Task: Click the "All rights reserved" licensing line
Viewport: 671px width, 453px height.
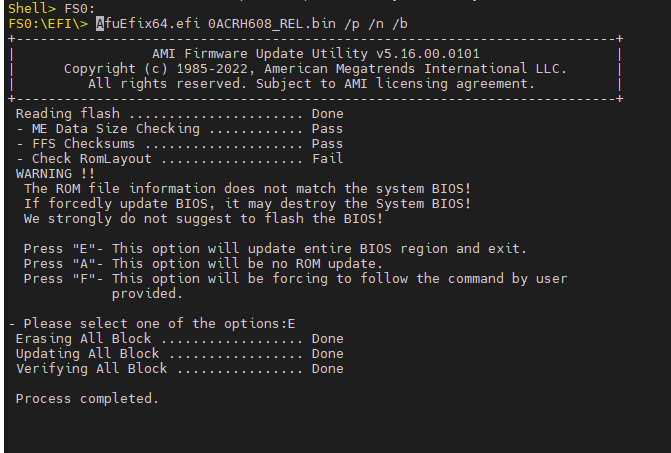Action: (311, 83)
